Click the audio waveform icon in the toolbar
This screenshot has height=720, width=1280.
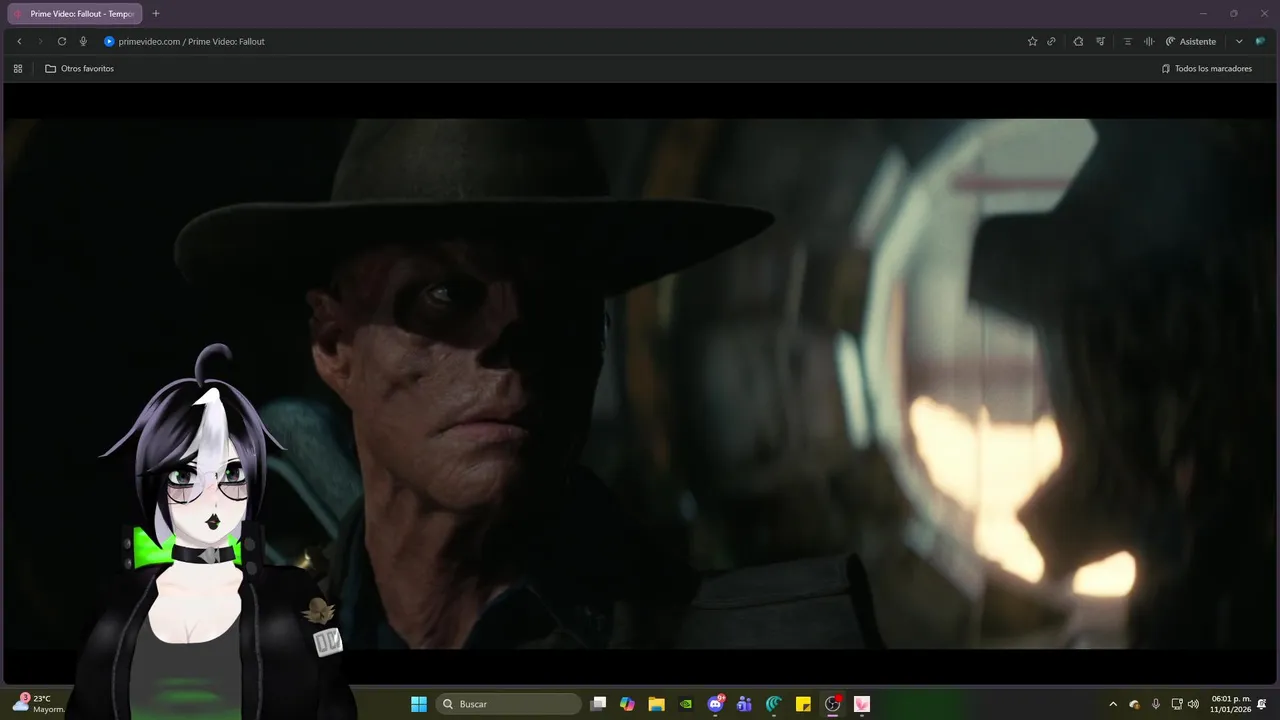tap(1148, 41)
